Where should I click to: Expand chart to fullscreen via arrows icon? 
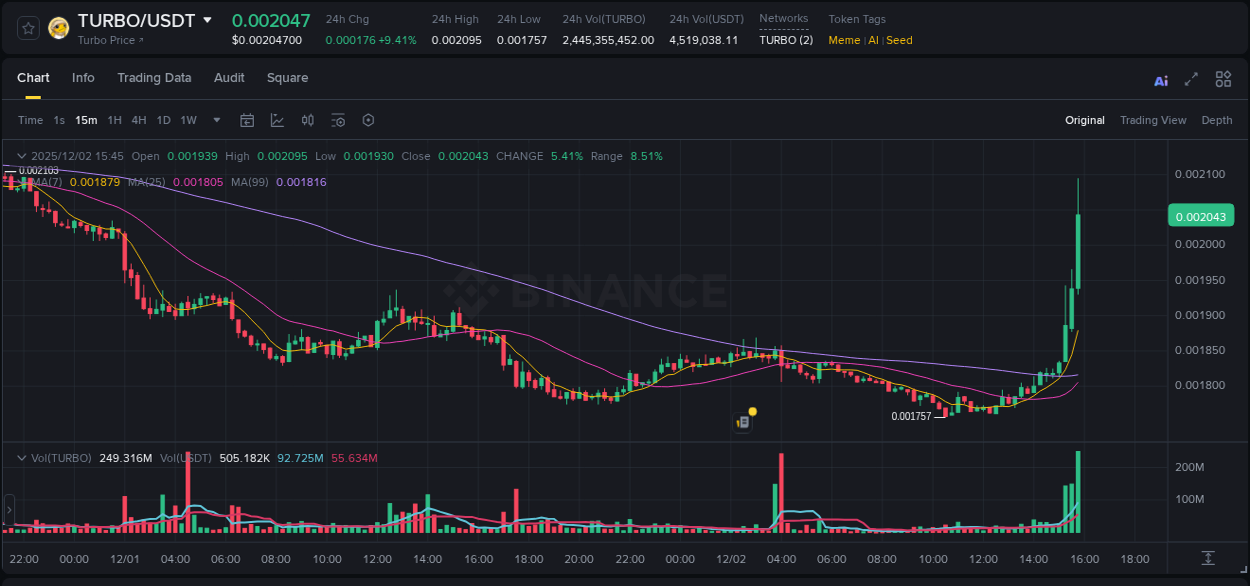pos(1191,79)
